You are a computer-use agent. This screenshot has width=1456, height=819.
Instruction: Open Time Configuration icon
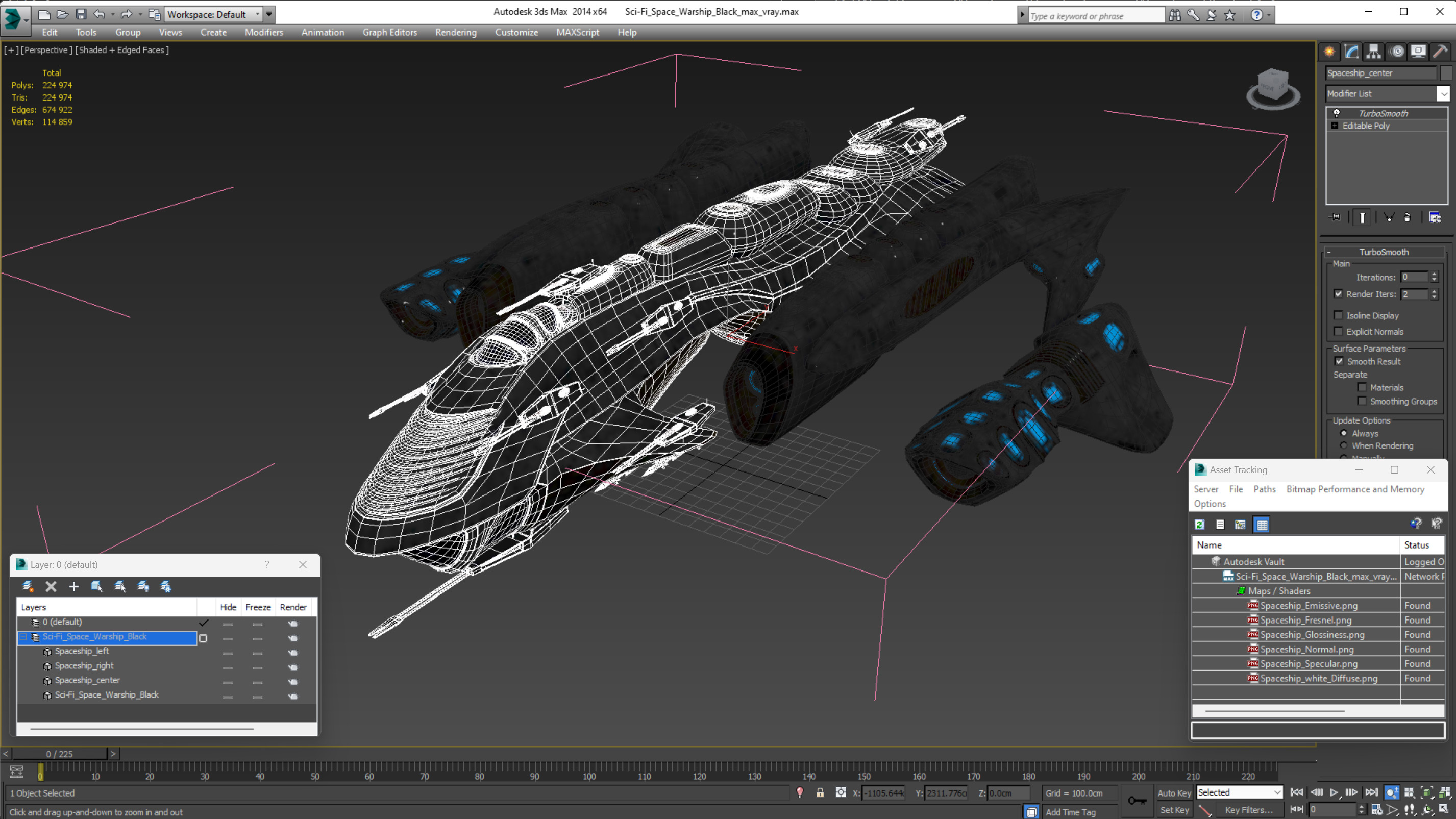1376,809
